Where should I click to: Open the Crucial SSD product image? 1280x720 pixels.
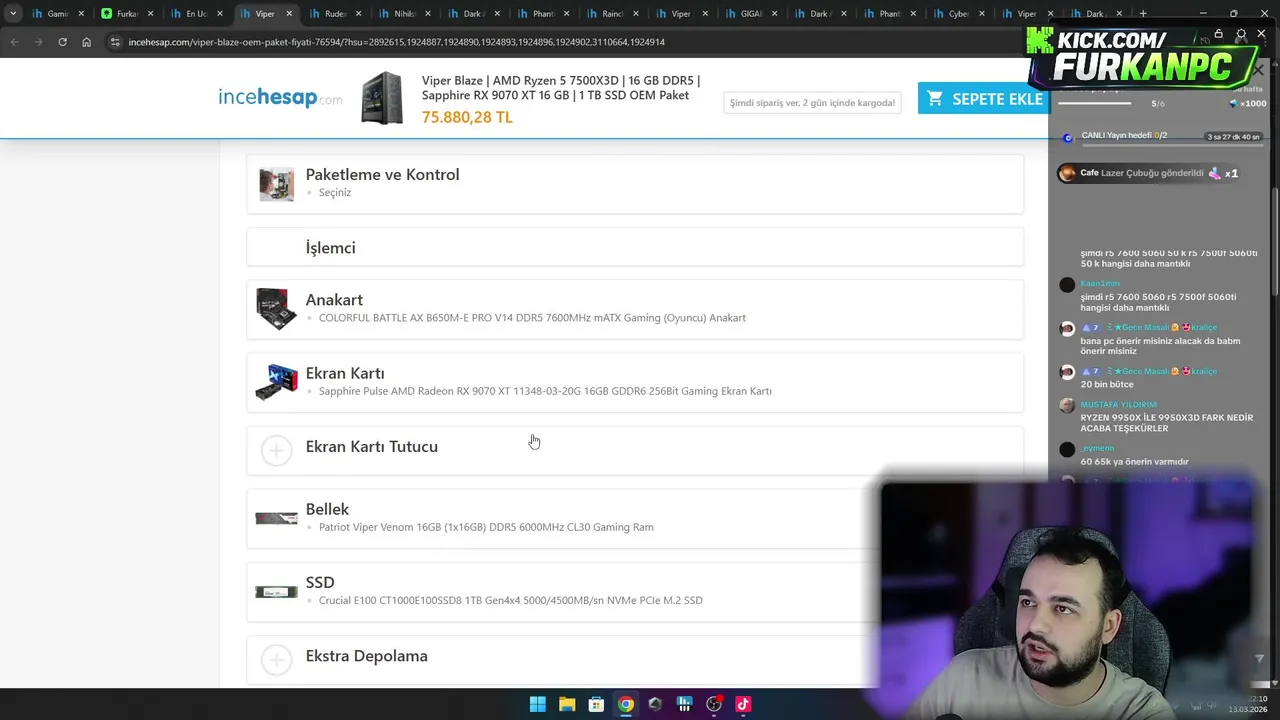277,592
